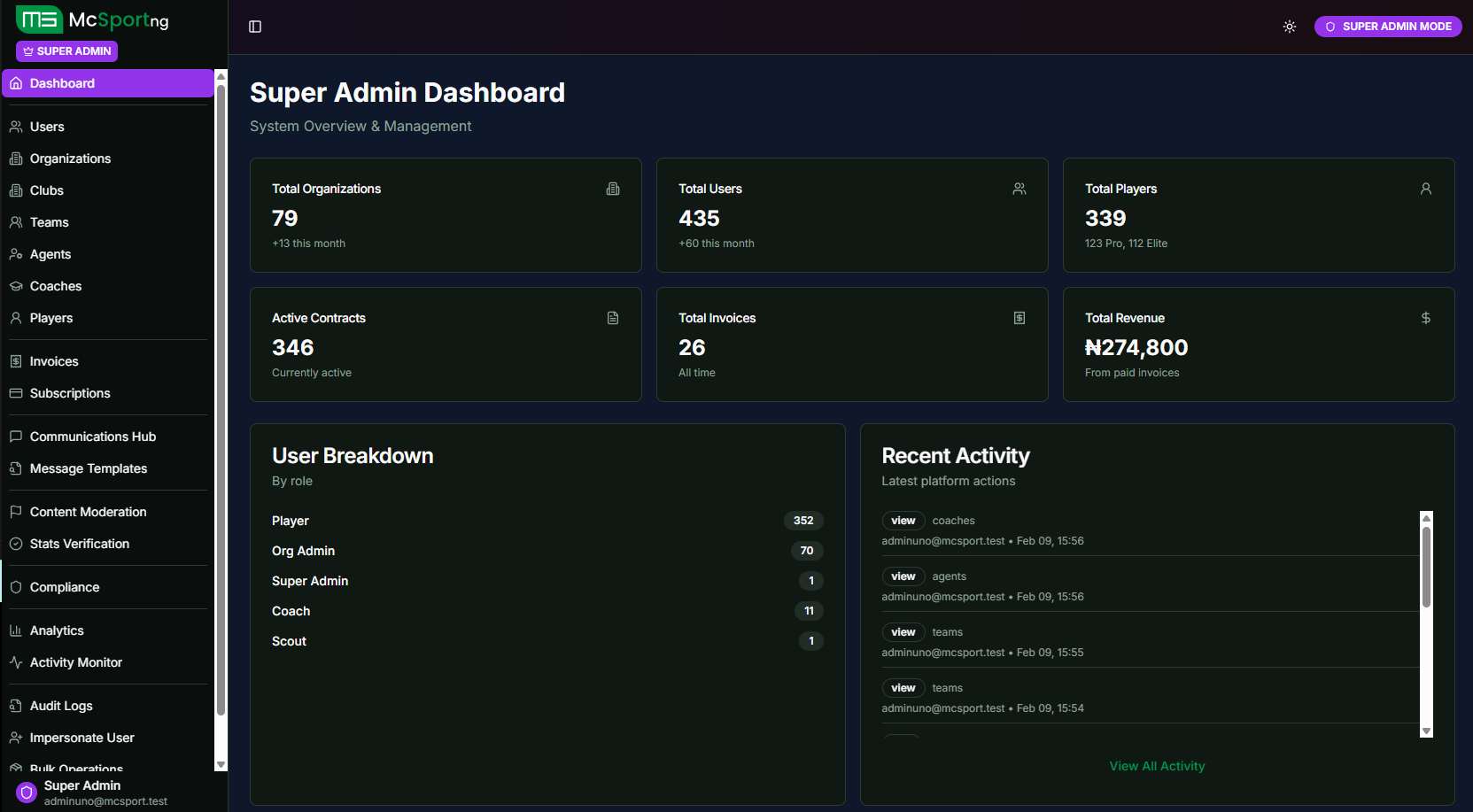Image resolution: width=1473 pixels, height=812 pixels.
Task: Click the Invoices icon
Action: pos(15,360)
